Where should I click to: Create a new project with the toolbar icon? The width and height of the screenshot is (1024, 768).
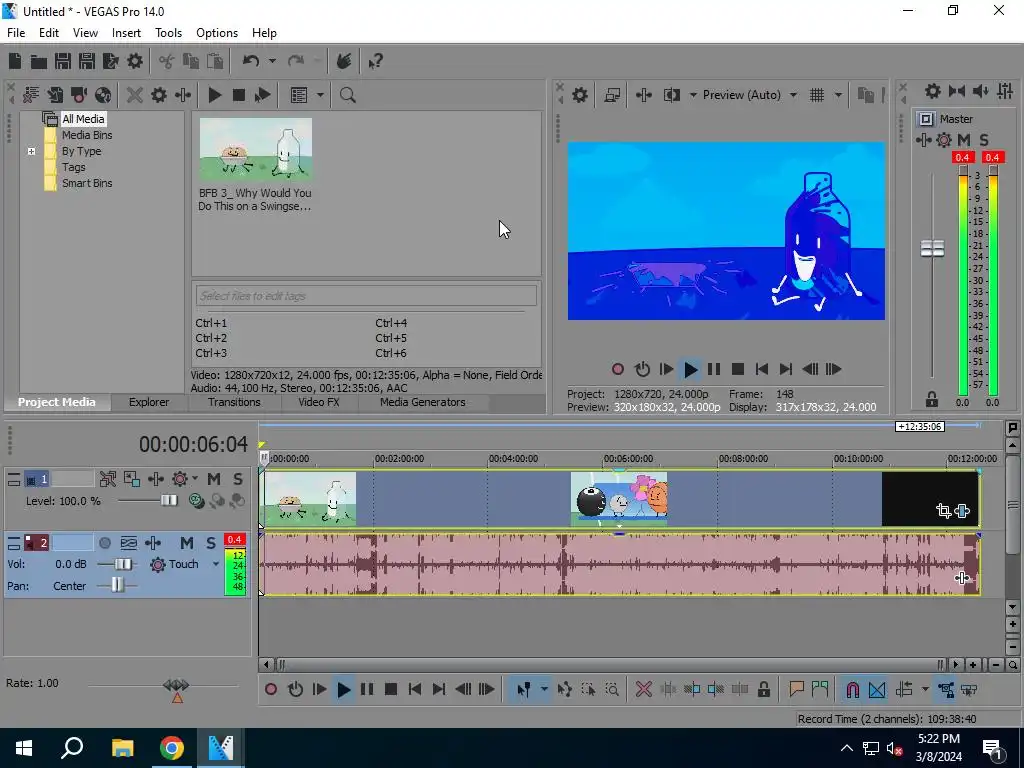point(14,61)
